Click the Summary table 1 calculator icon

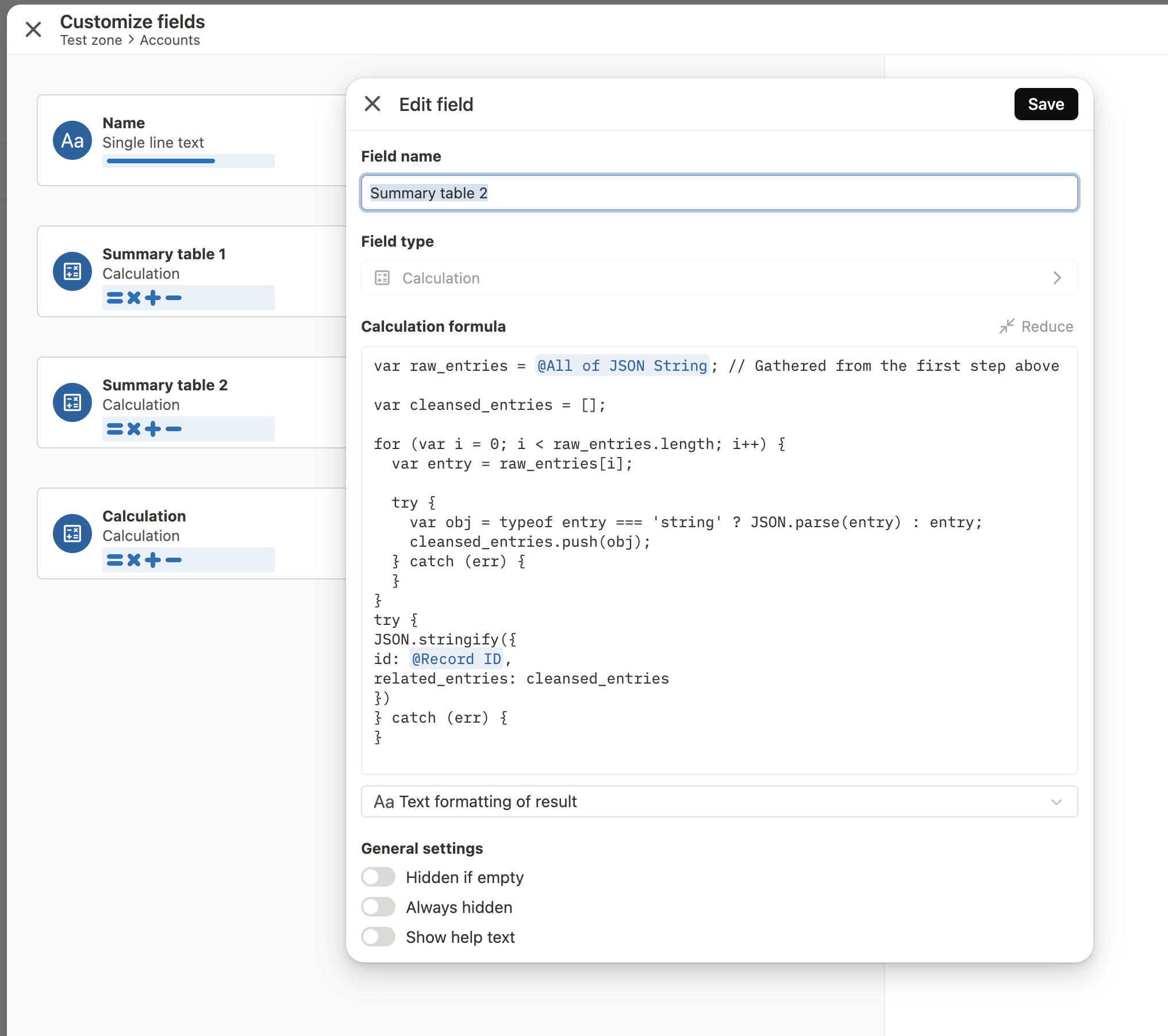tap(72, 271)
